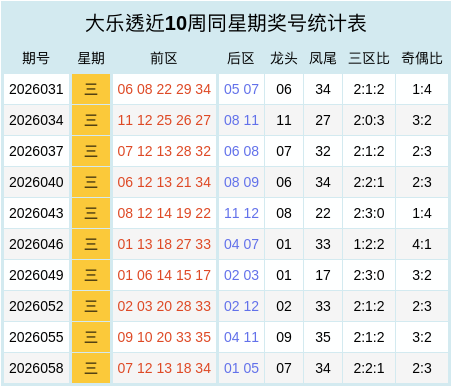Click back-area numbers 04 07
Viewport: 452px width, 387px height.
coord(241,244)
